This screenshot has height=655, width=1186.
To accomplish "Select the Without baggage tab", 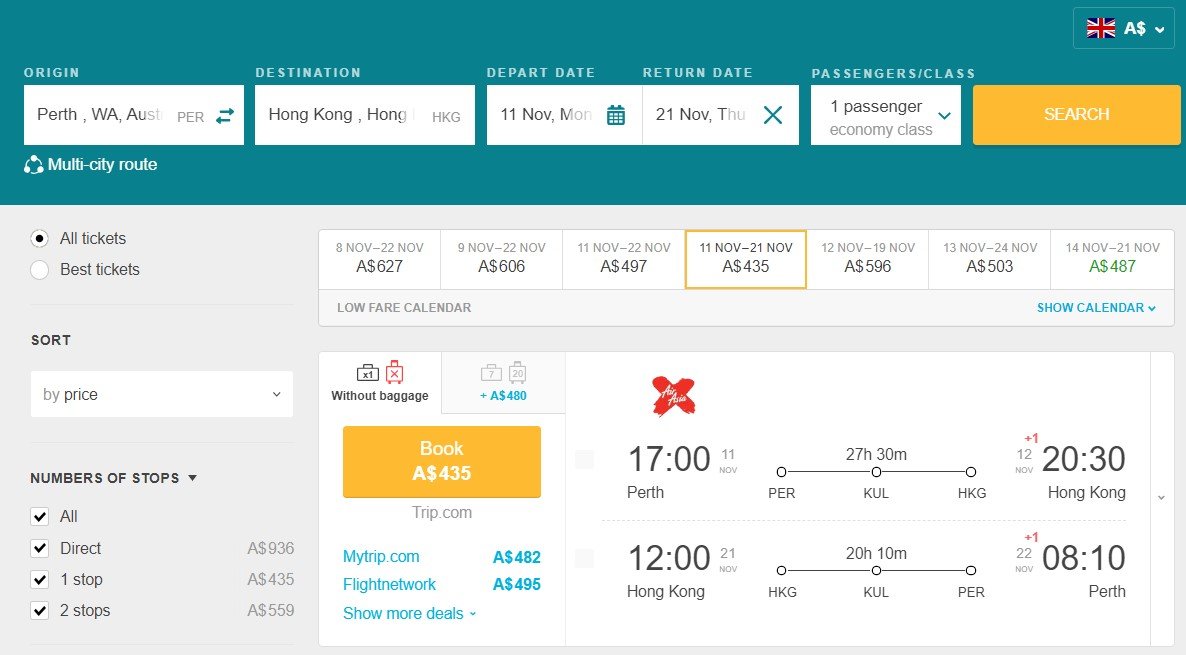I will pyautogui.click(x=380, y=383).
